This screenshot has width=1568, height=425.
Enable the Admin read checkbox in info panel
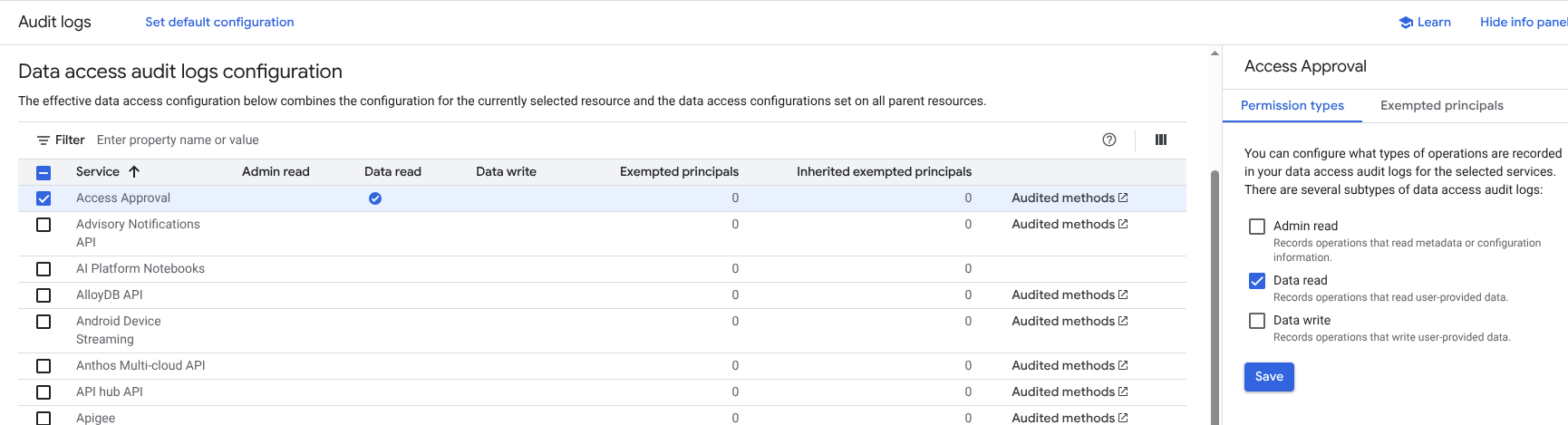[x=1257, y=227]
